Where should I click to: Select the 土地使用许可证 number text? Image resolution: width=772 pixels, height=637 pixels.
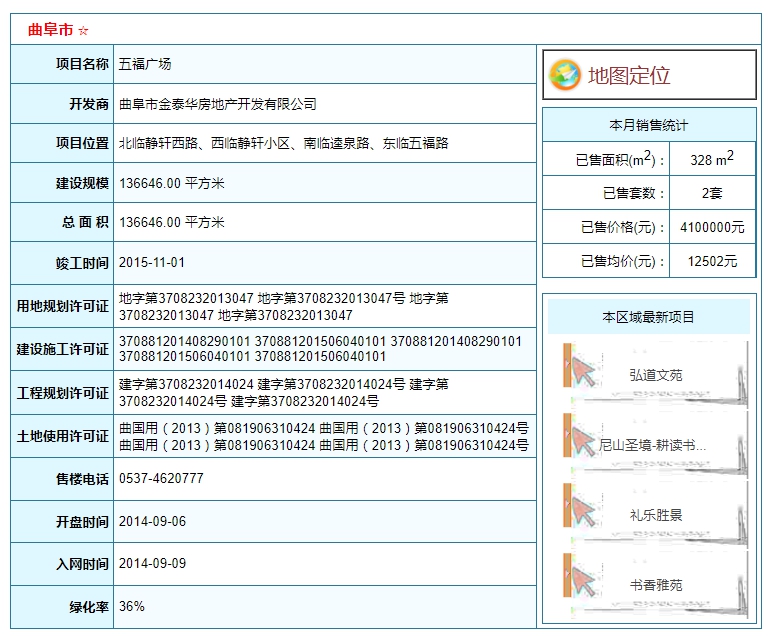tap(323, 436)
